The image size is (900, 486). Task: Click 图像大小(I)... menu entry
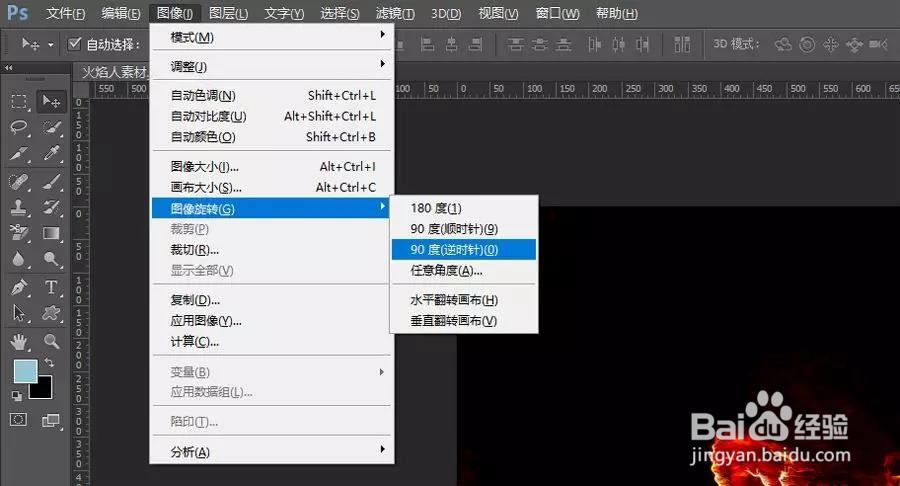tap(271, 167)
